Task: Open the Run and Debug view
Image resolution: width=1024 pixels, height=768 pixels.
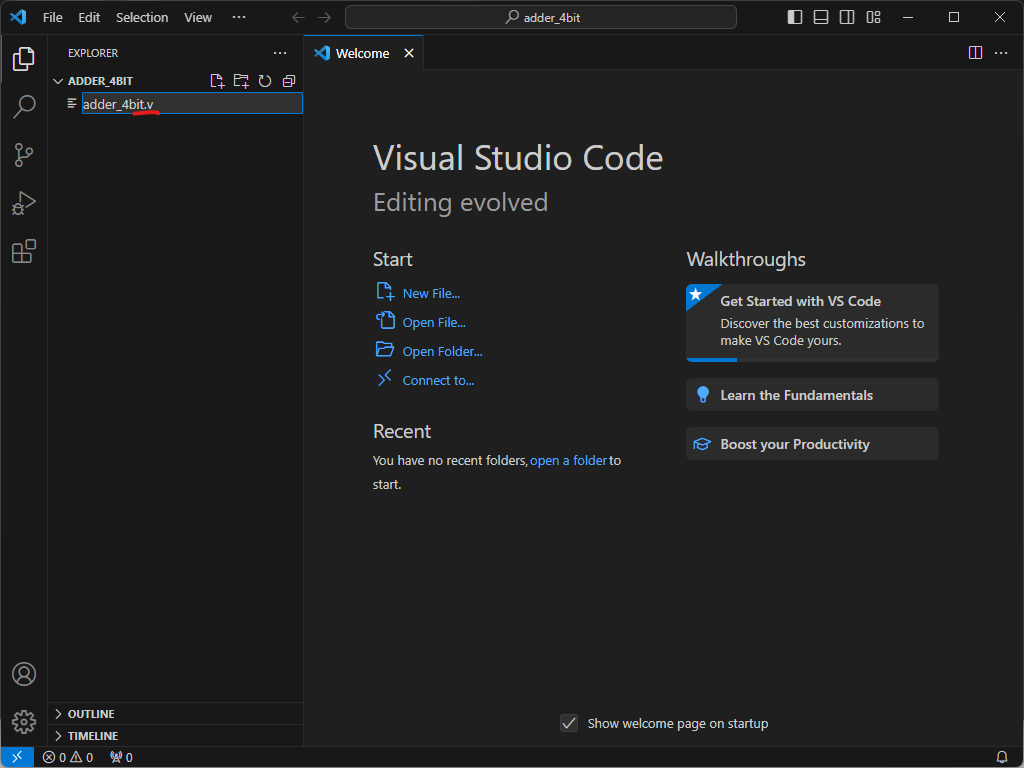Action: (24, 203)
